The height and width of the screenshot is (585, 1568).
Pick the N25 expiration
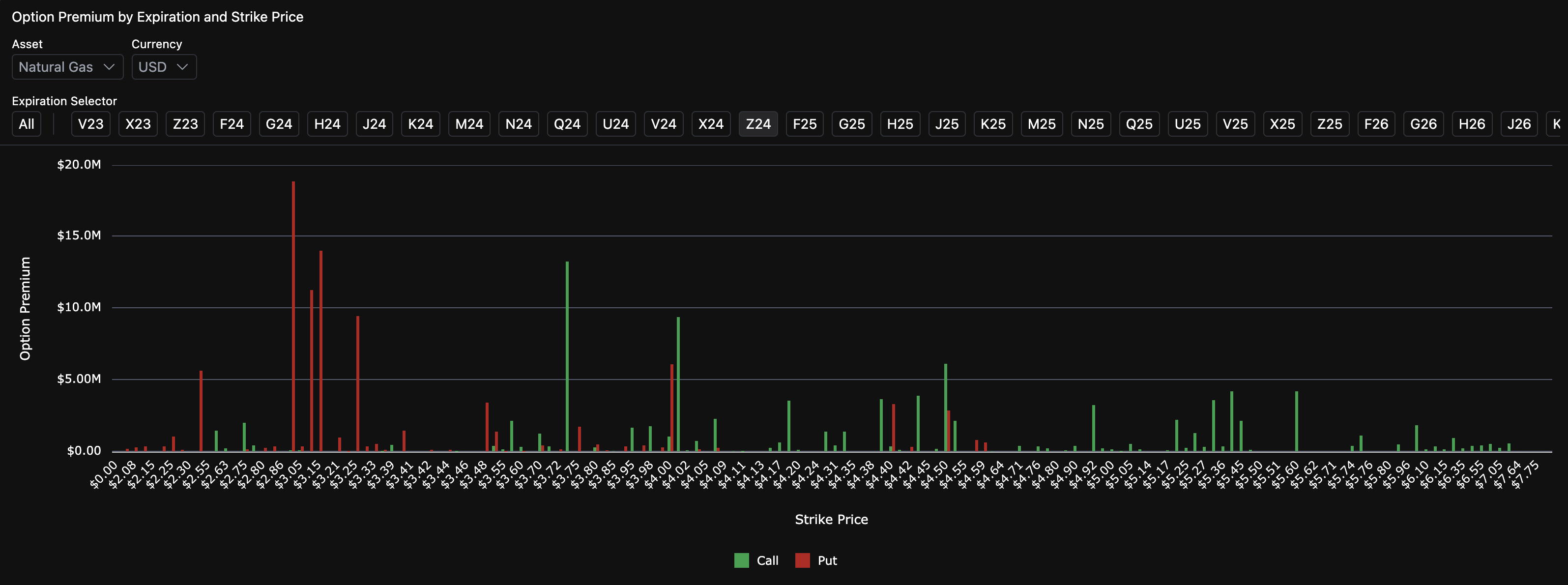pyautogui.click(x=1091, y=124)
